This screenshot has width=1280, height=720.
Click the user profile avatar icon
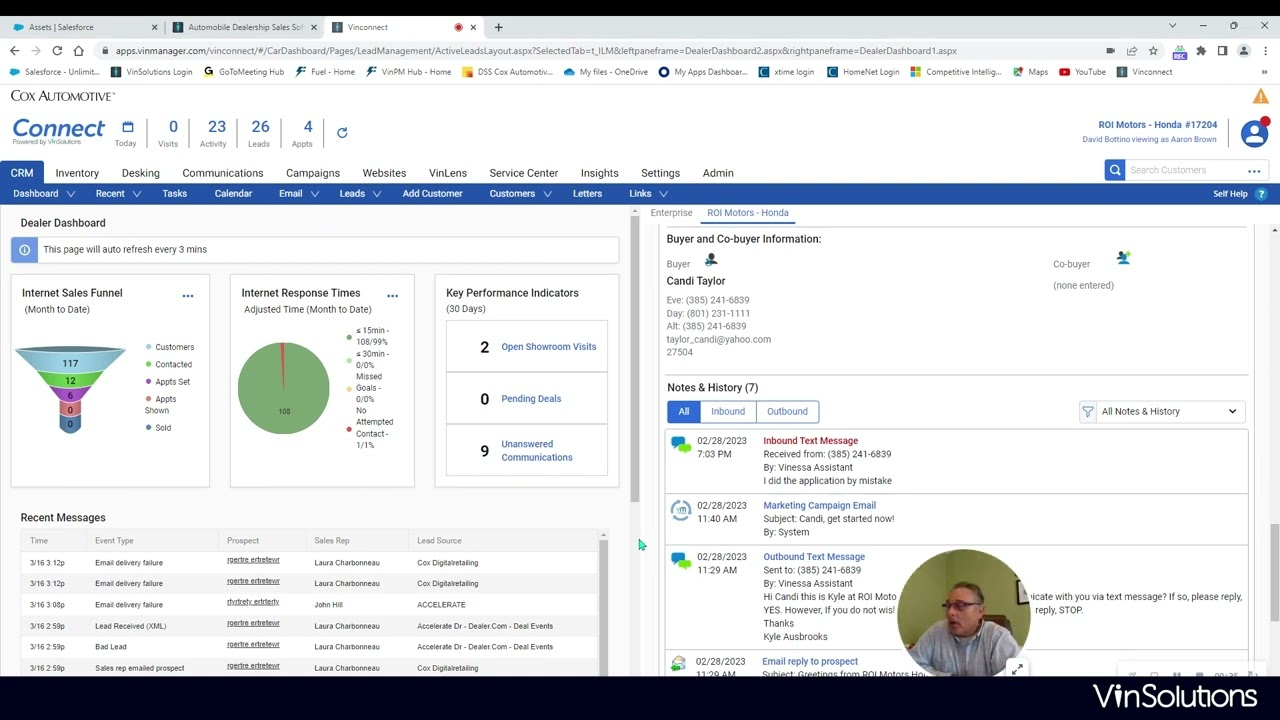click(1254, 133)
